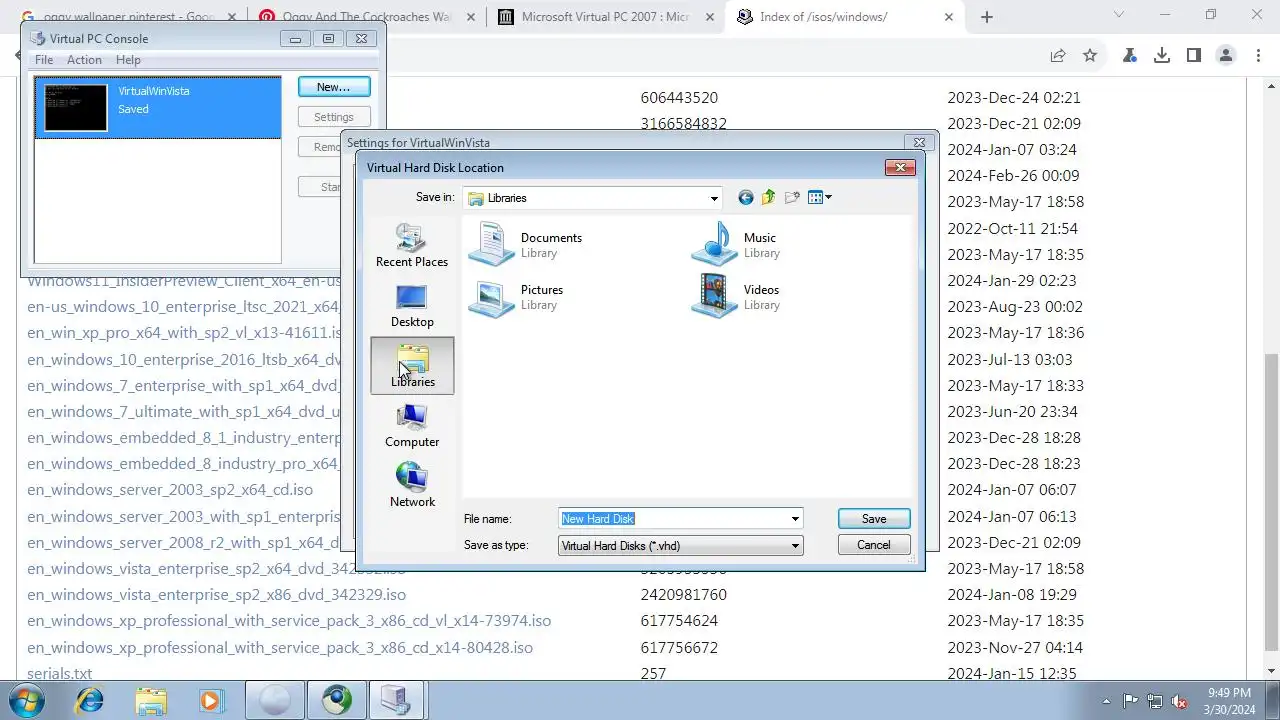This screenshot has height=720, width=1280.
Task: Open browser downloads icon
Action: click(x=1162, y=56)
